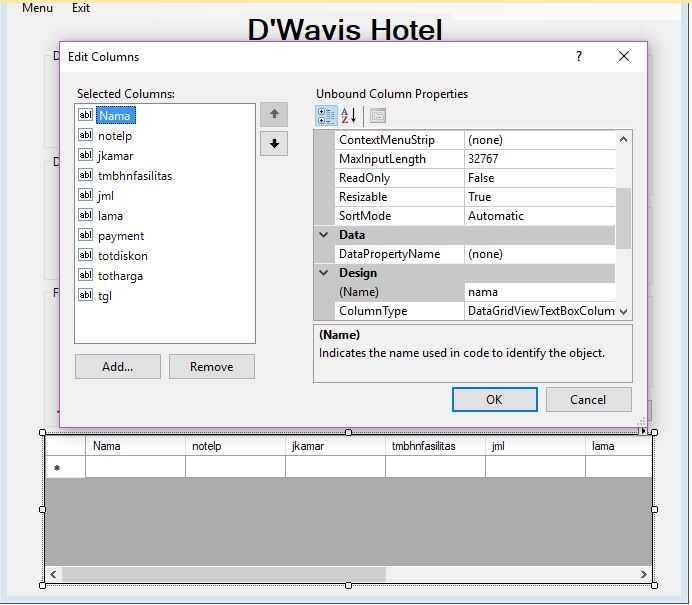Screen dimensions: 692x605
Task: Select the totharga column in list
Action: (x=120, y=276)
